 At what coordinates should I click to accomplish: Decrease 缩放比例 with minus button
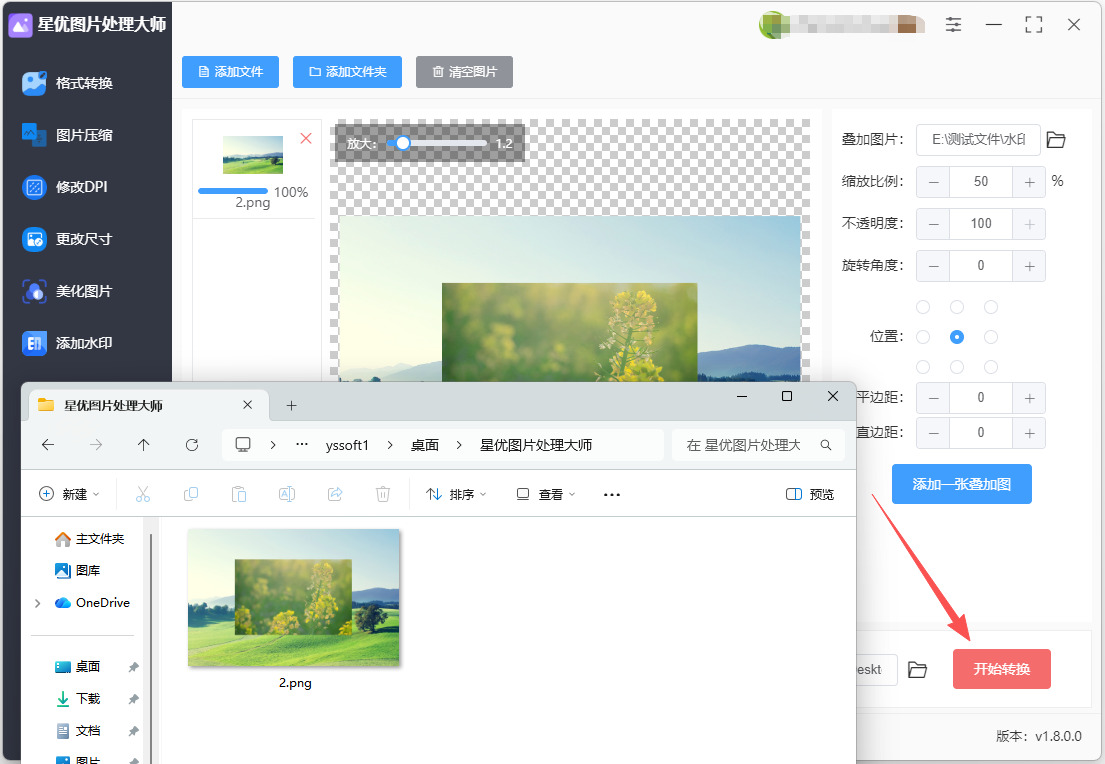click(x=934, y=182)
